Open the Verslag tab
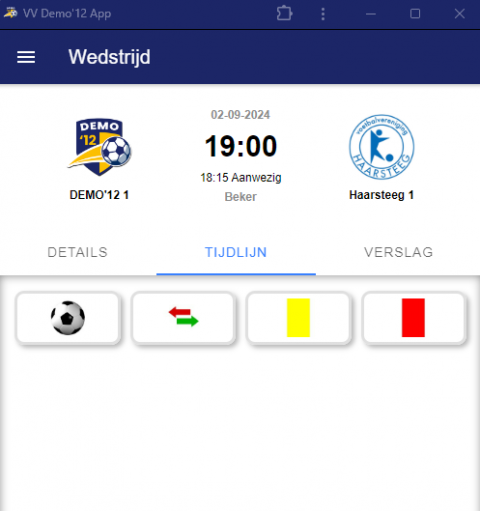 (399, 252)
